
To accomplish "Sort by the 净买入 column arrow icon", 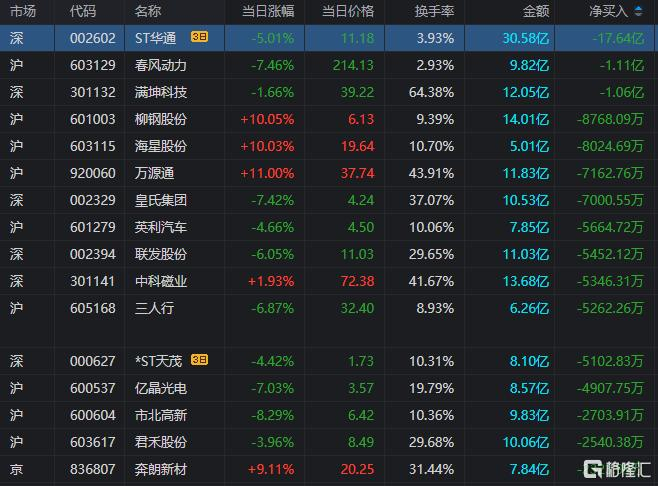I will point(638,11).
